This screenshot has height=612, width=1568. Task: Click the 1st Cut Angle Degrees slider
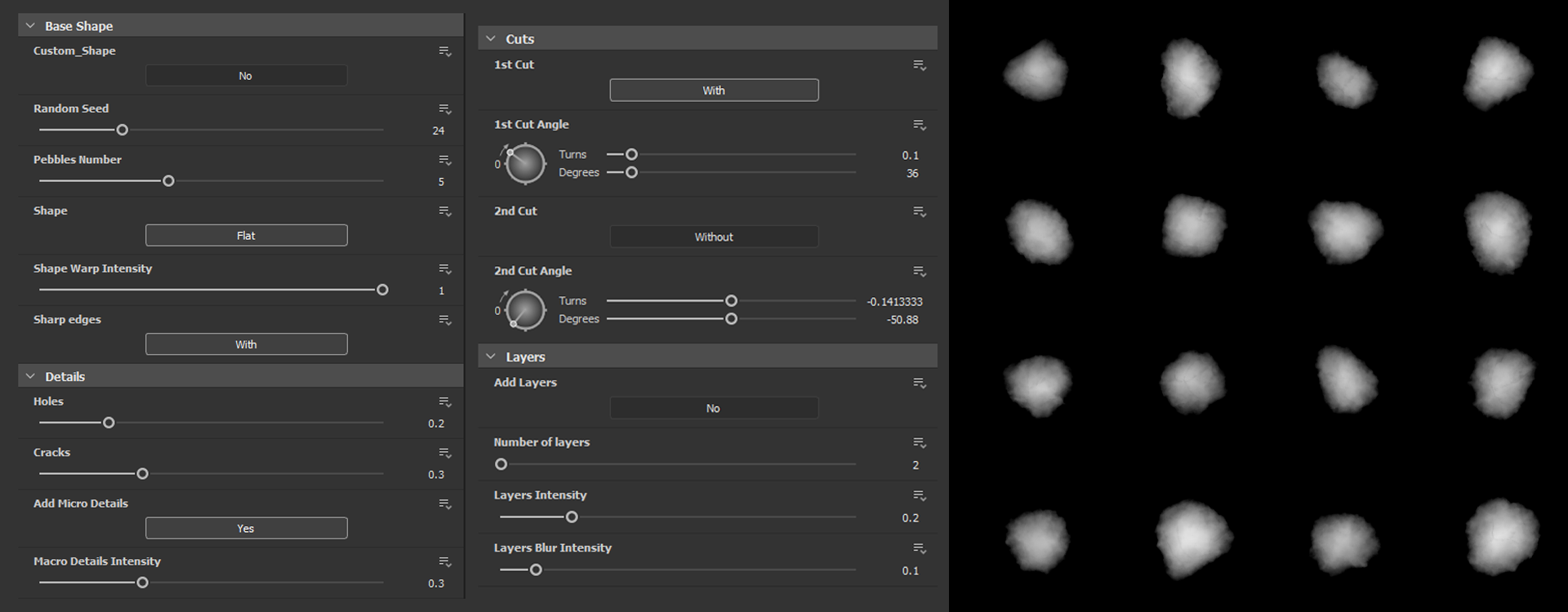[x=731, y=172]
